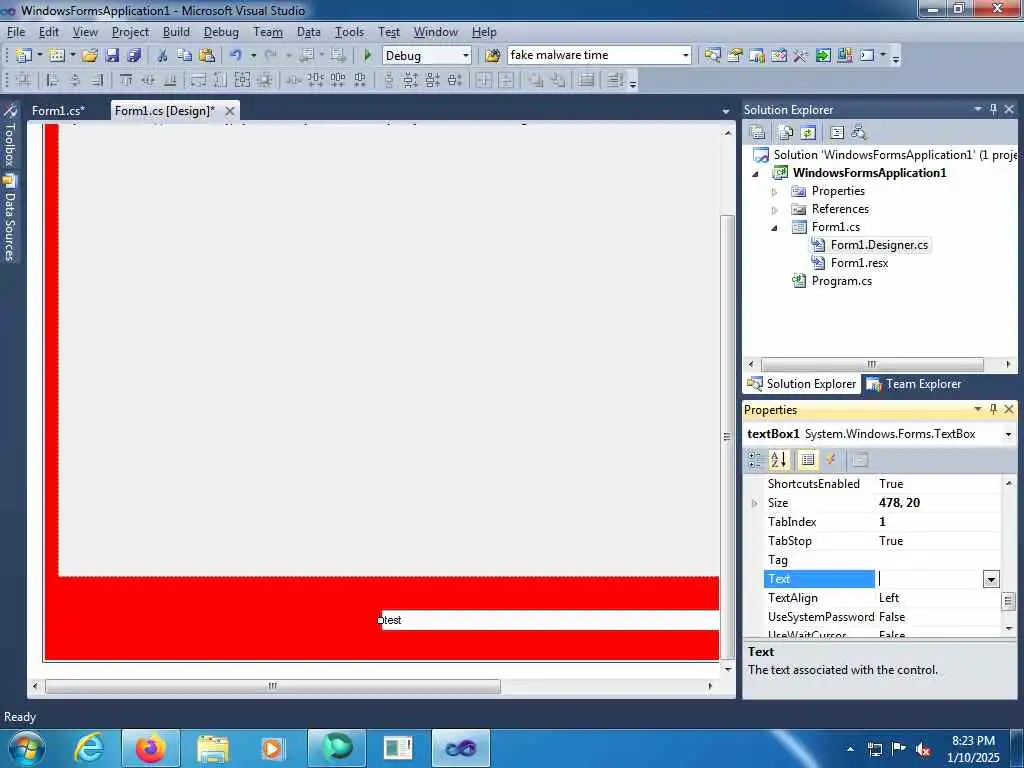The width and height of the screenshot is (1024, 768).
Task: Open the Debug menu
Action: point(221,31)
